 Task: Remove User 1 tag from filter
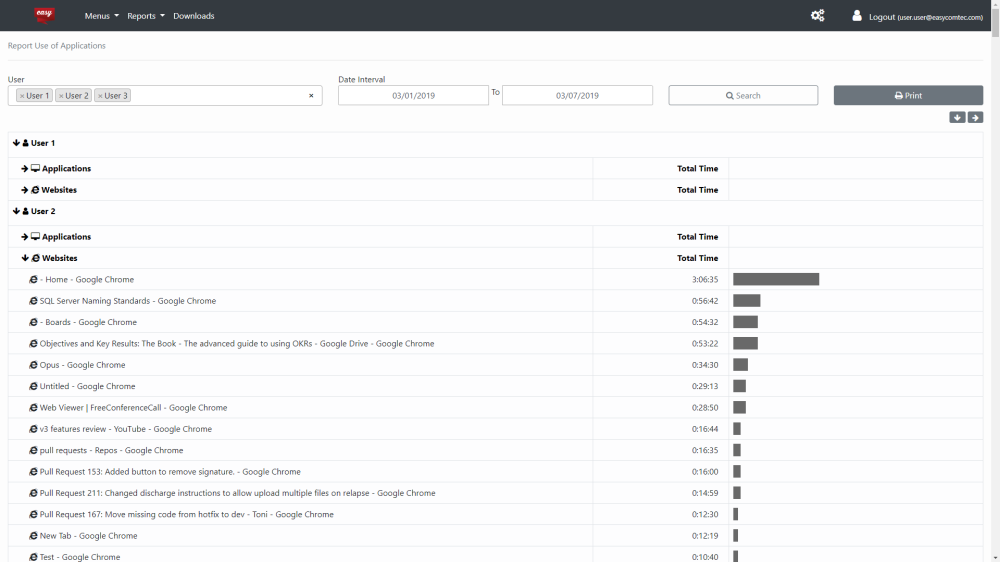(x=22, y=96)
